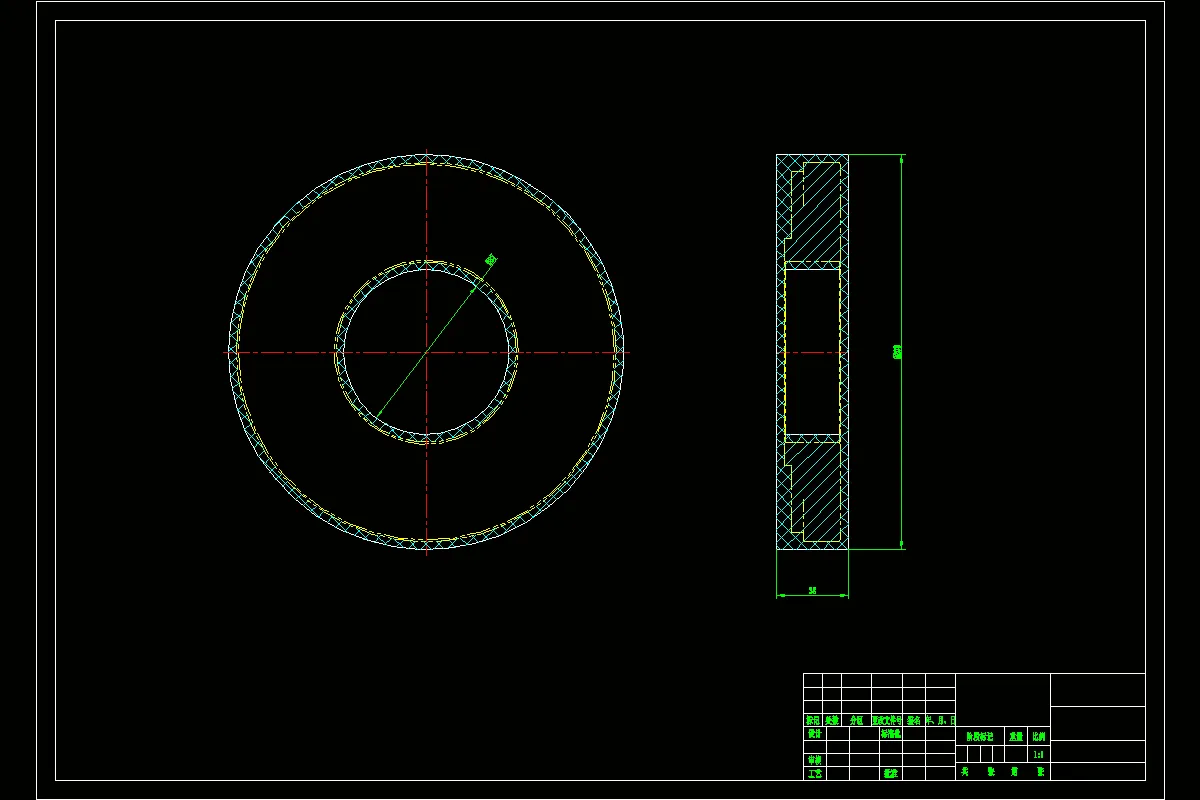This screenshot has height=800, width=1200.
Task: Click the 审核 label in title block
Action: 815,759
